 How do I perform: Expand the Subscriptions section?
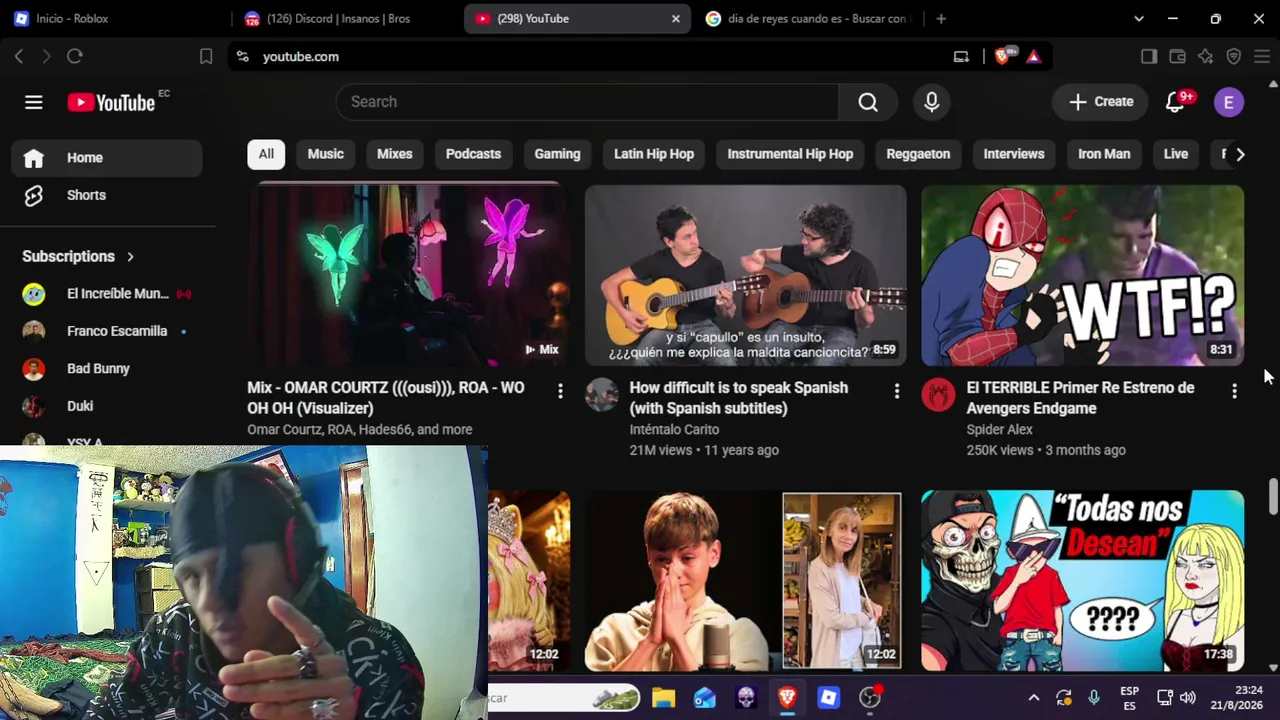(x=79, y=256)
